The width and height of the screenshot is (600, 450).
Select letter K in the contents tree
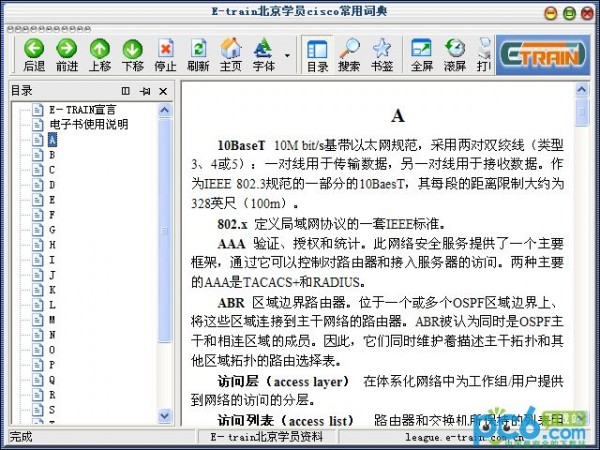[52, 290]
